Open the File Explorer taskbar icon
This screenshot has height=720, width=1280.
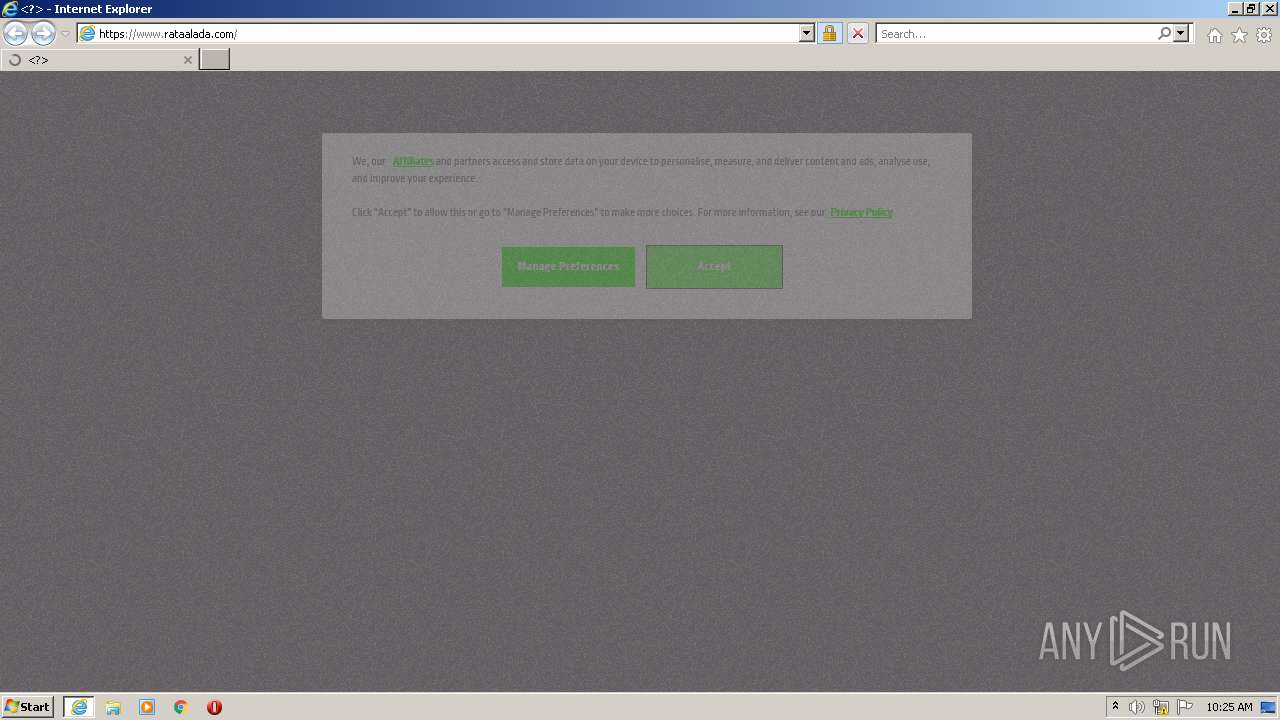(113, 707)
